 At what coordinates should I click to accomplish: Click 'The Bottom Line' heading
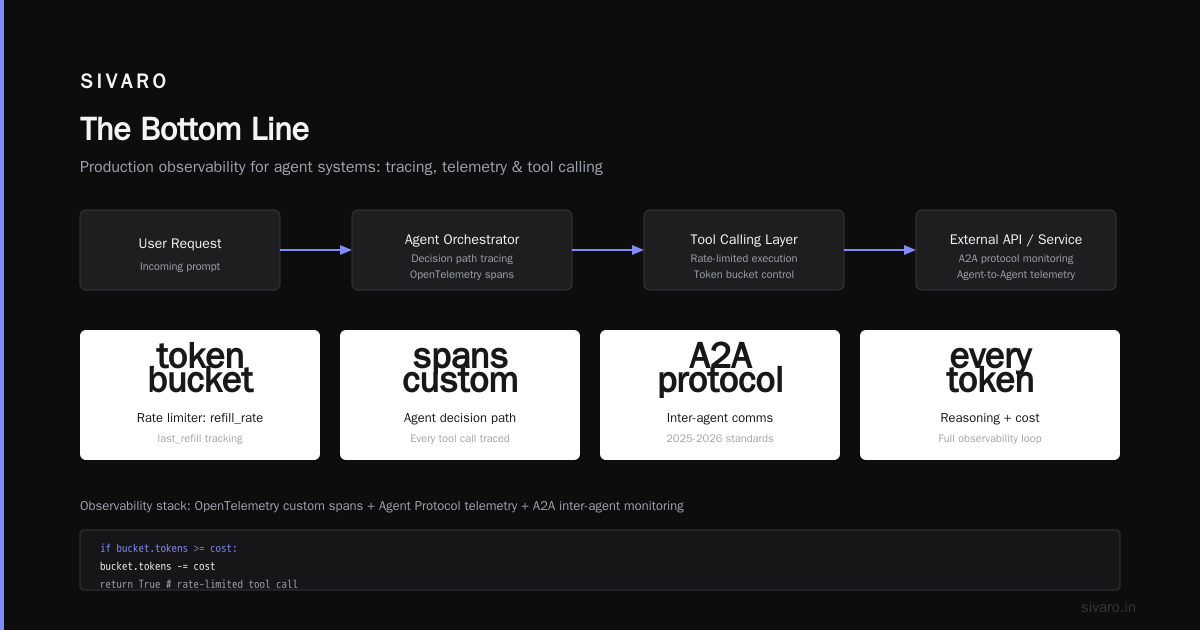[x=194, y=129]
